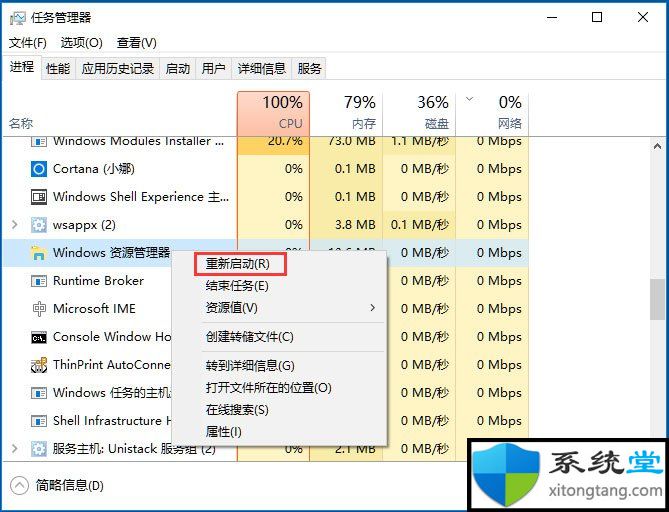Expand the wsappx (2) process group
The height and width of the screenshot is (512, 669).
[x=15, y=224]
